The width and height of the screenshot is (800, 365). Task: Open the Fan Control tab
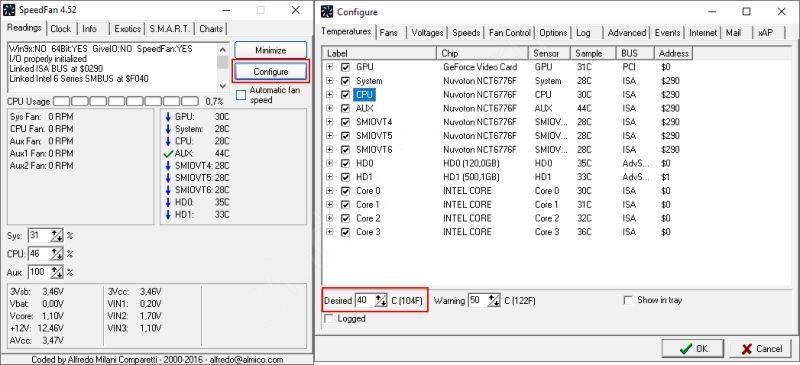pos(509,33)
